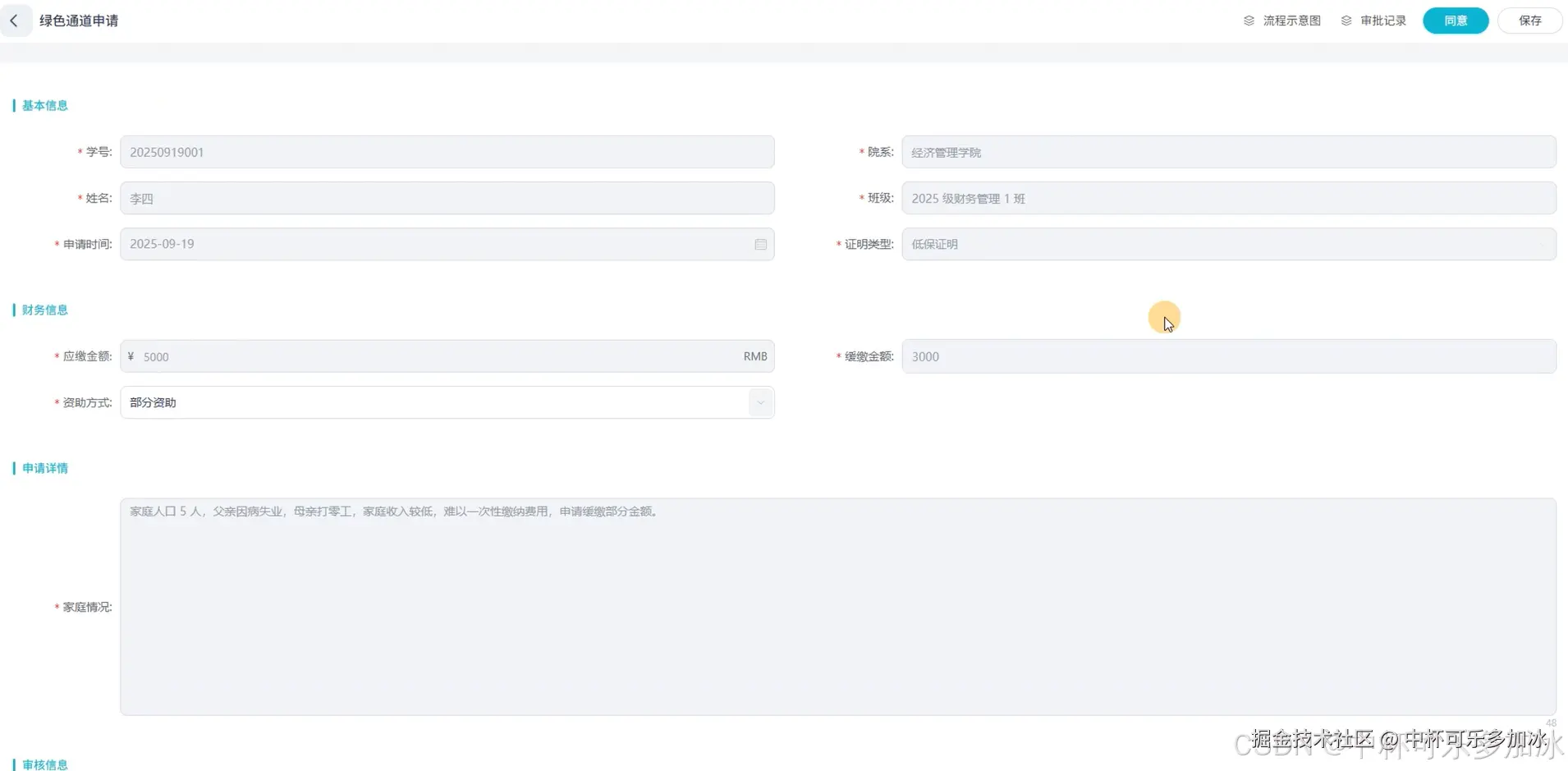
Task: Click the 财务信息 section heading
Action: click(45, 310)
